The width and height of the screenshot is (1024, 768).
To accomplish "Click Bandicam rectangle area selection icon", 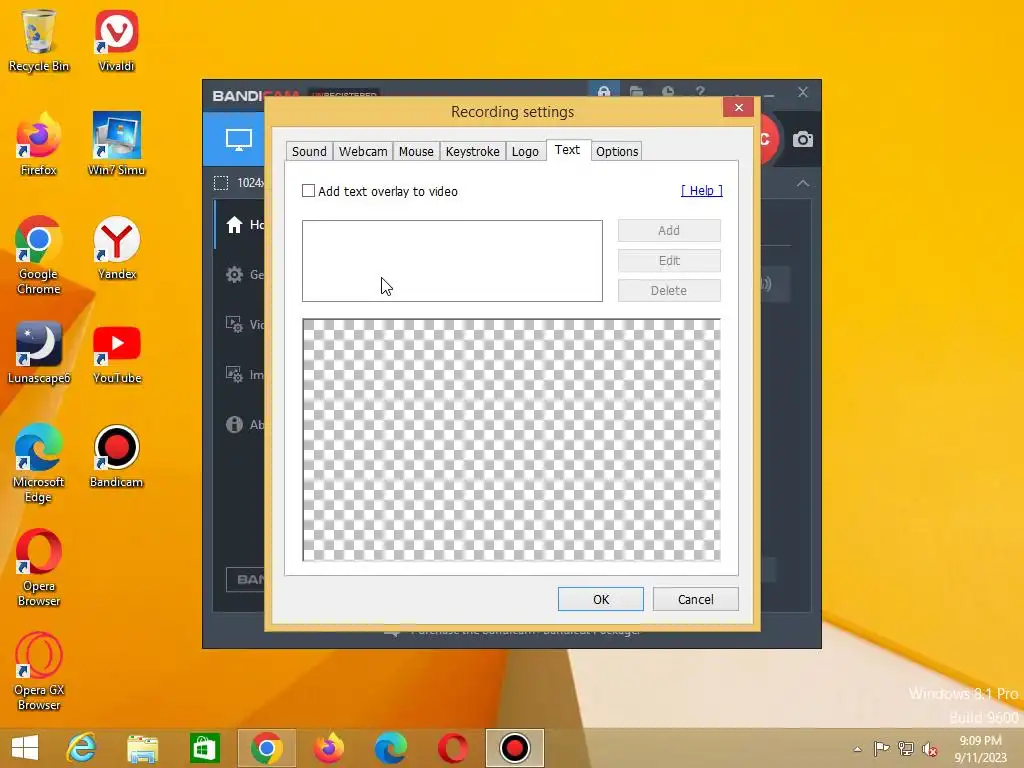I will click(221, 183).
